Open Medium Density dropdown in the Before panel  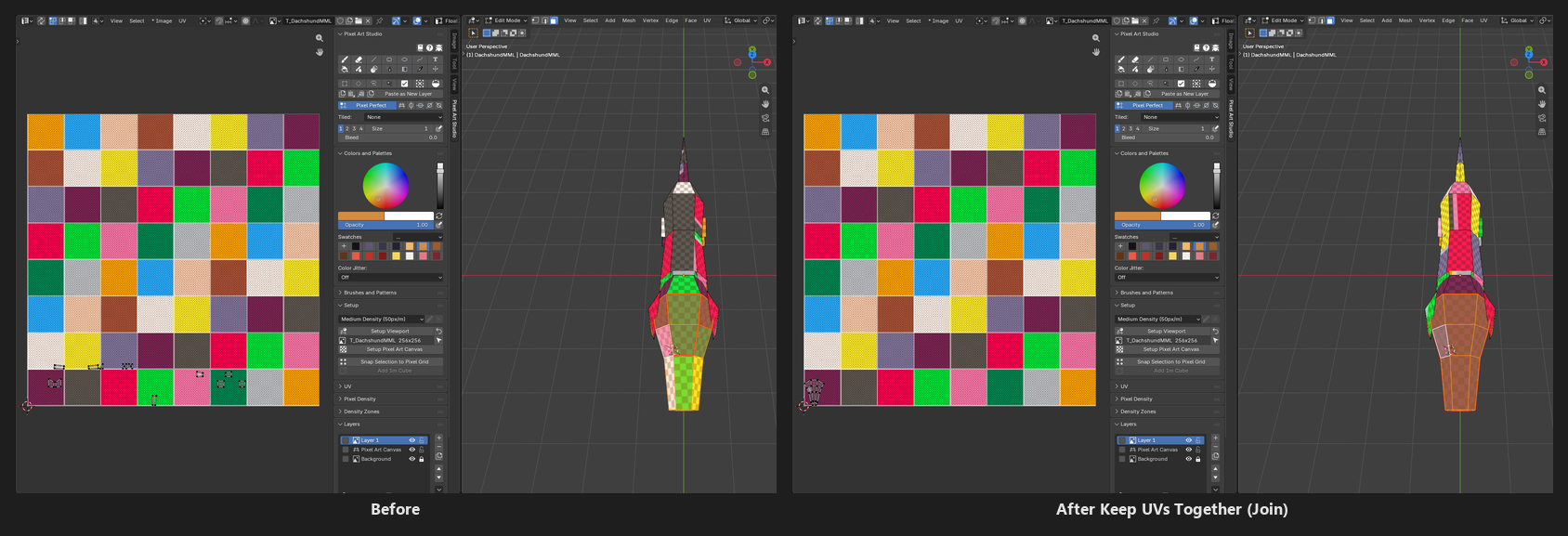[382, 319]
